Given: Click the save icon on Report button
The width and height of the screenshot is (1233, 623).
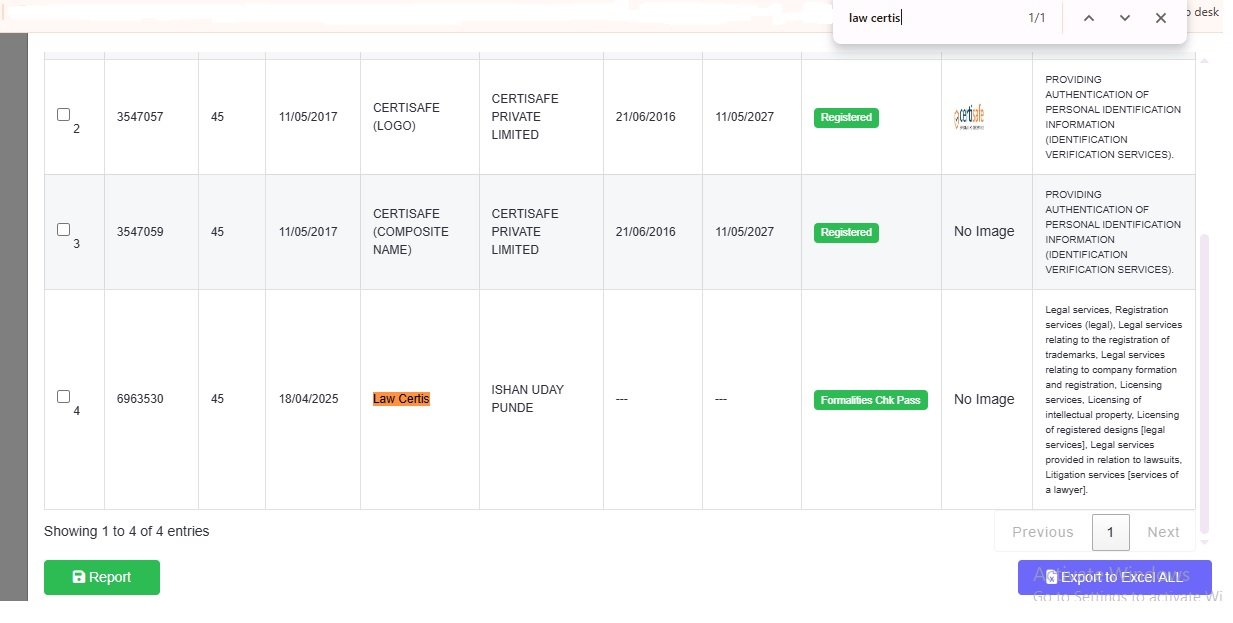Looking at the screenshot, I should (79, 577).
